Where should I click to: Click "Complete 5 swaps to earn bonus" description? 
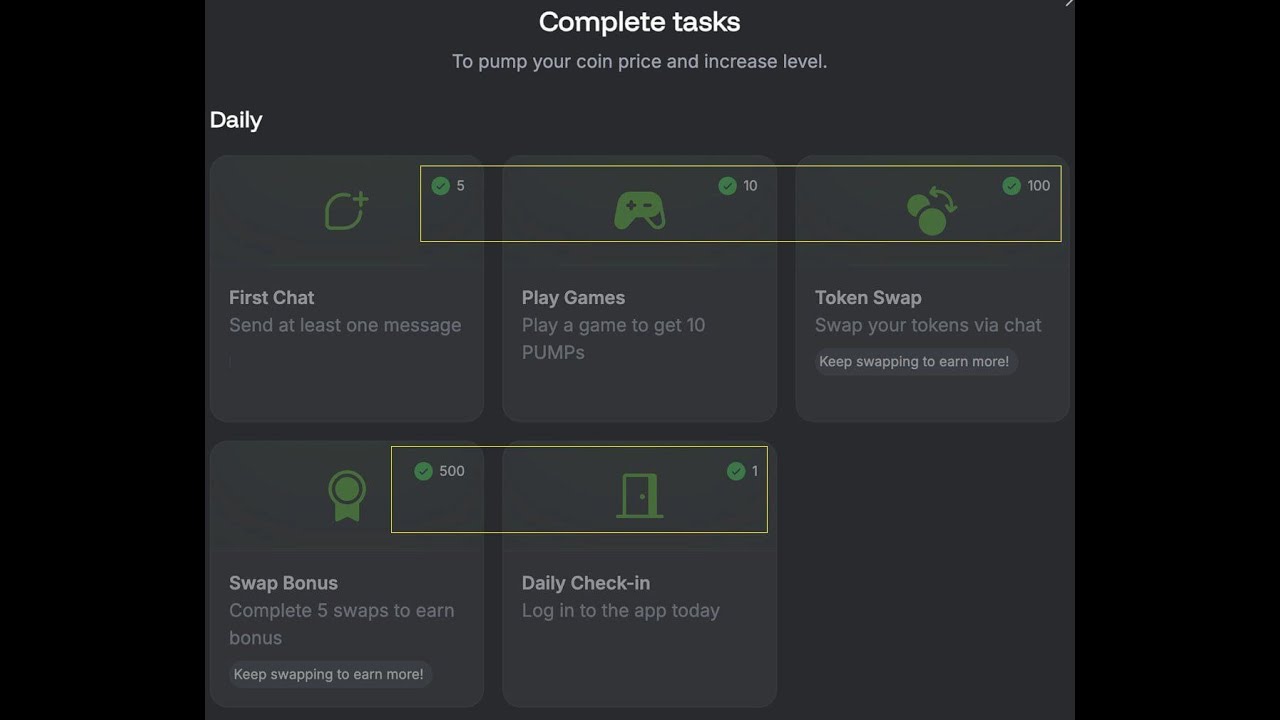click(x=341, y=624)
